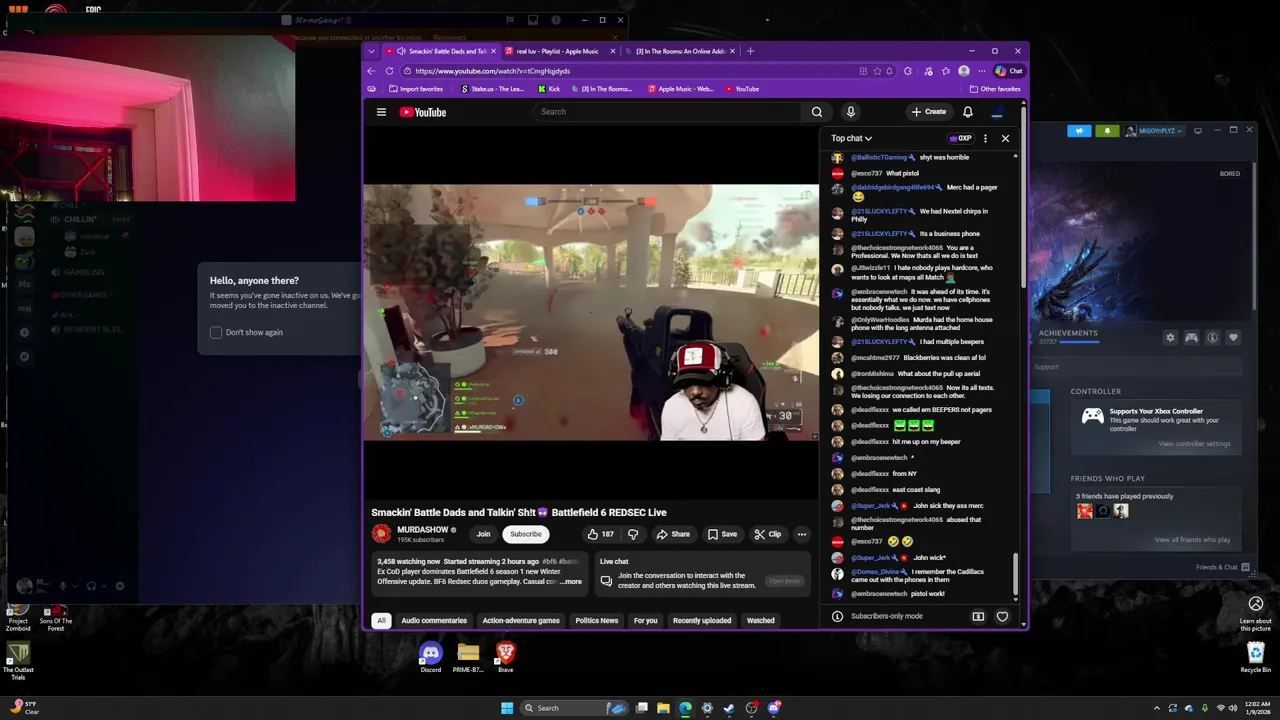This screenshot has height=720, width=1280.
Task: Save video to playlist
Action: [x=722, y=534]
